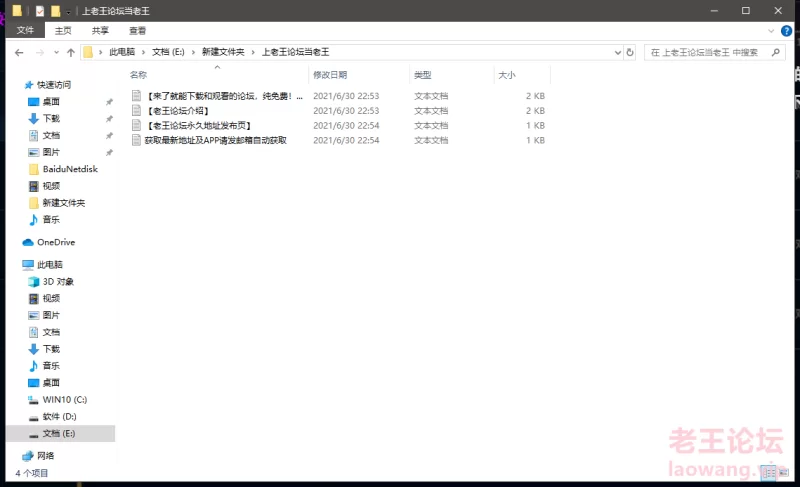
Task: Open 桌面 under quick access
Action: tap(51, 101)
